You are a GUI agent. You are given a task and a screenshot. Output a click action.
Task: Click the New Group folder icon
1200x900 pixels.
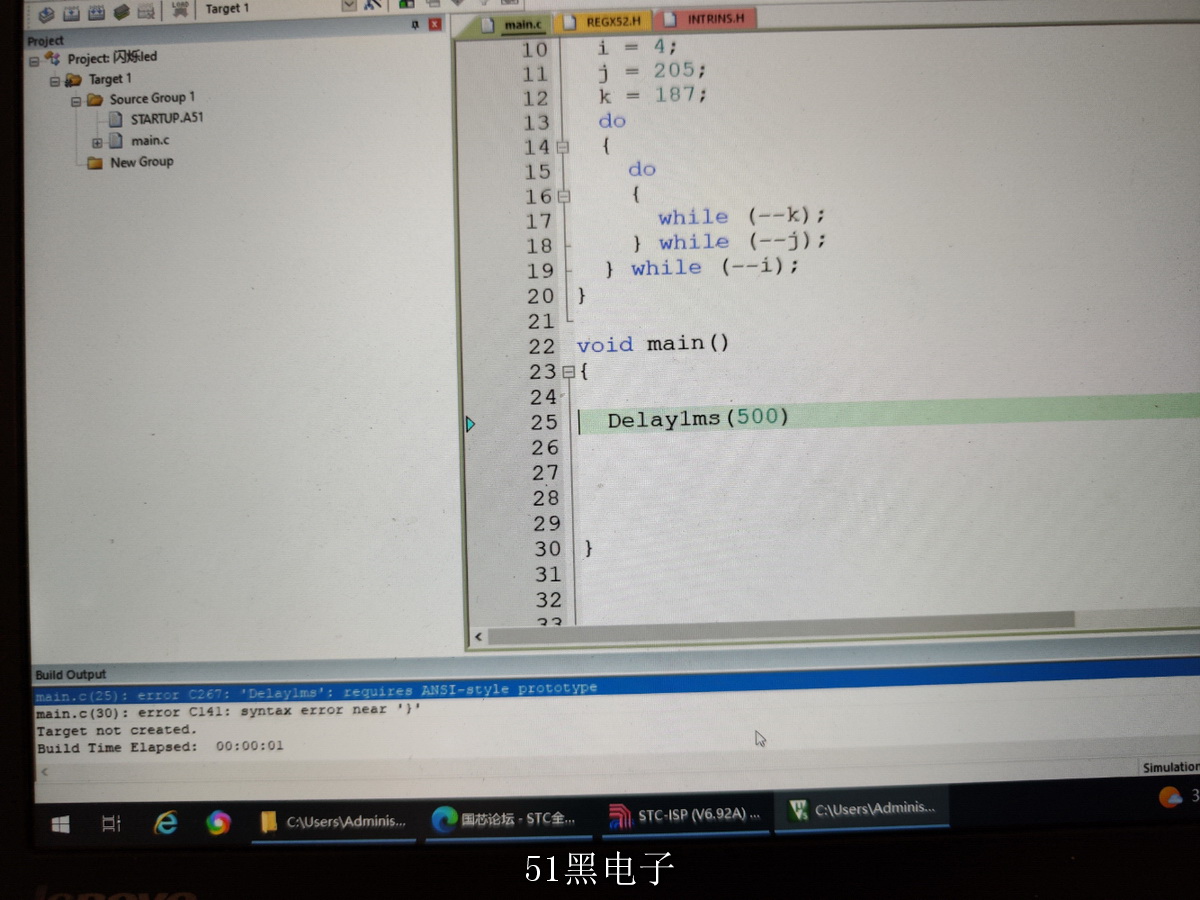tap(95, 163)
